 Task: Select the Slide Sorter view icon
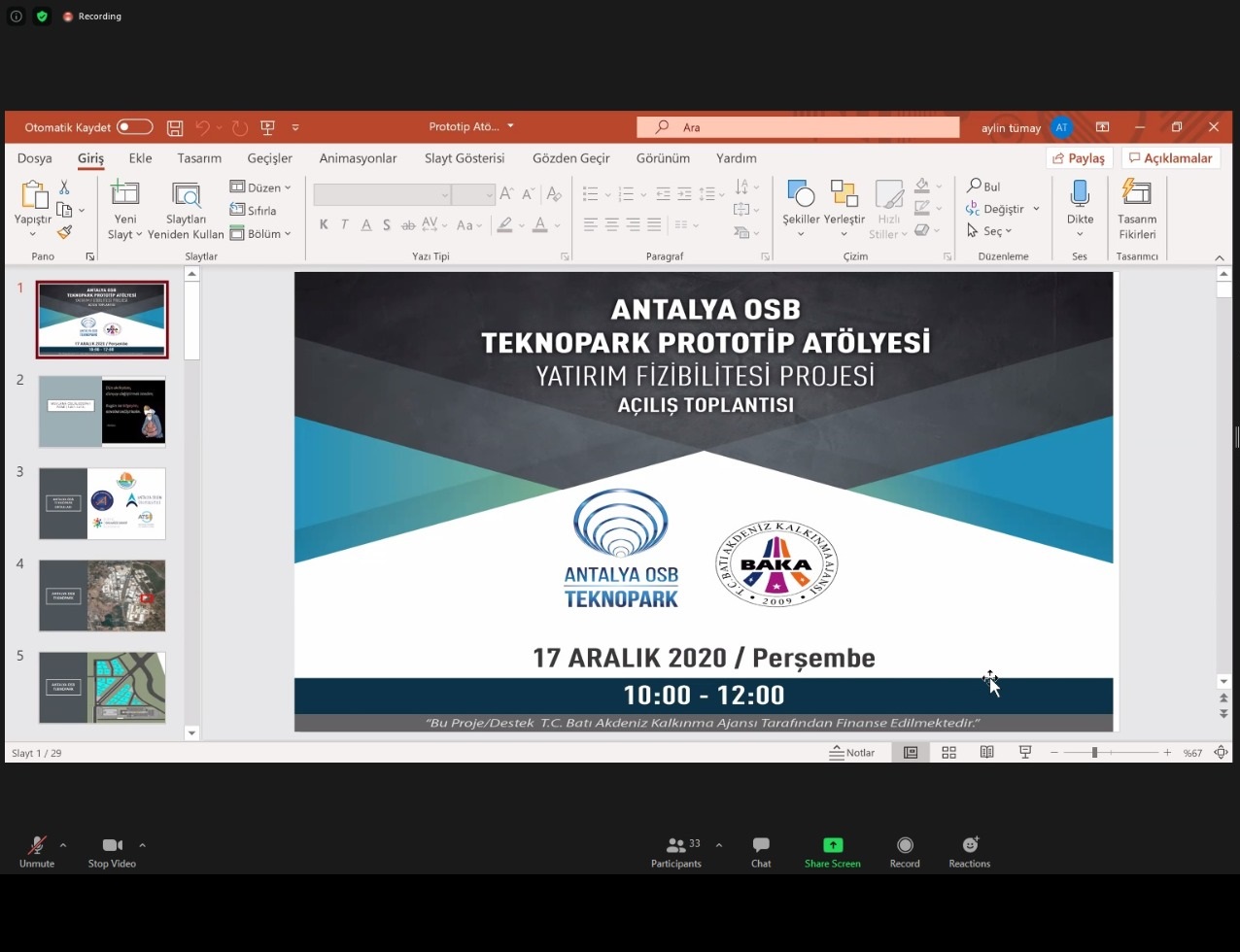click(948, 753)
